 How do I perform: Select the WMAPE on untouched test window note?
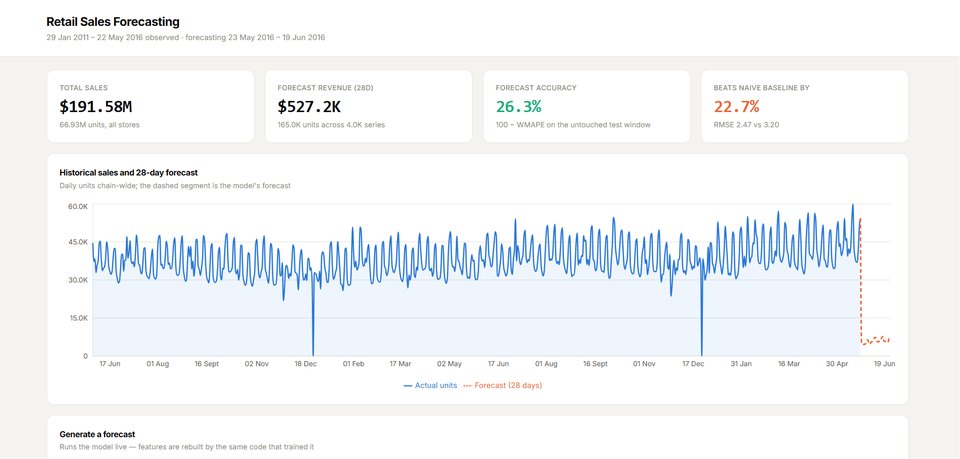pyautogui.click(x=573, y=125)
